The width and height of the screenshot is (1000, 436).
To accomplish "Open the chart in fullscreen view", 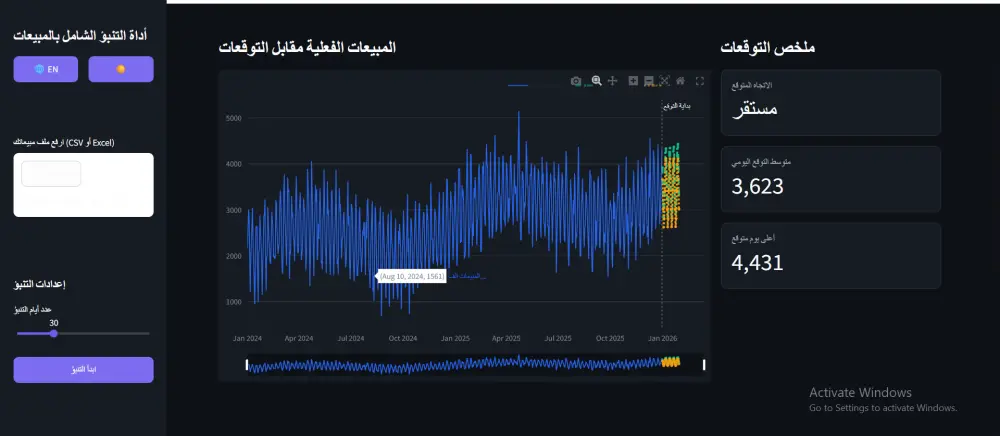I will [700, 81].
